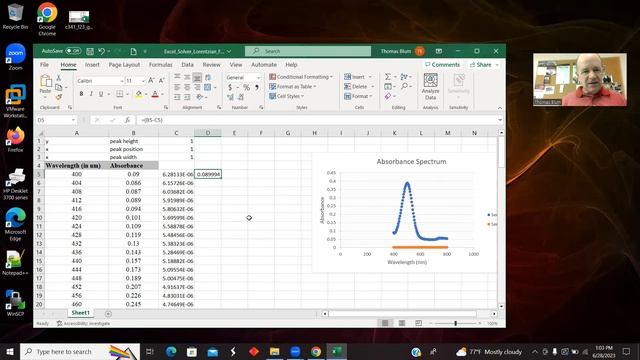640x360 pixels.
Task: Click the Comma Style icon
Action: coord(257,87)
